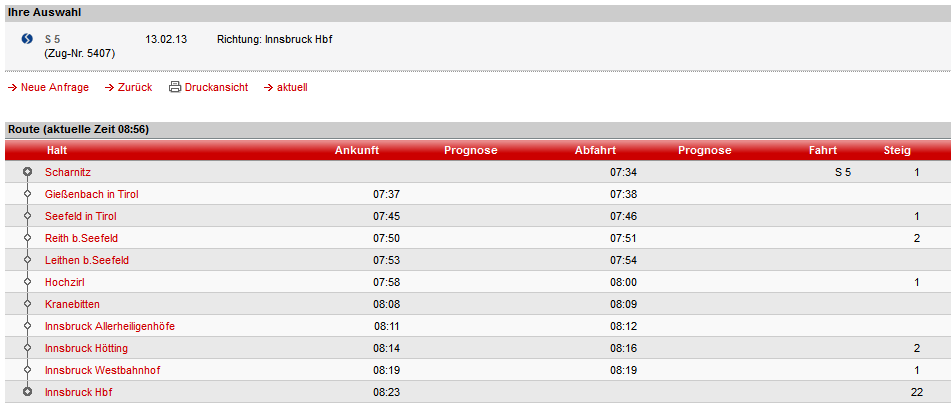Open the Druckansicht print view link

click(216, 88)
